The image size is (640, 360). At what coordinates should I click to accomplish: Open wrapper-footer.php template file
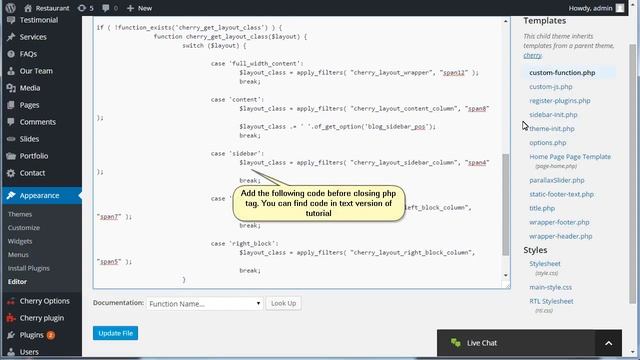tap(559, 222)
